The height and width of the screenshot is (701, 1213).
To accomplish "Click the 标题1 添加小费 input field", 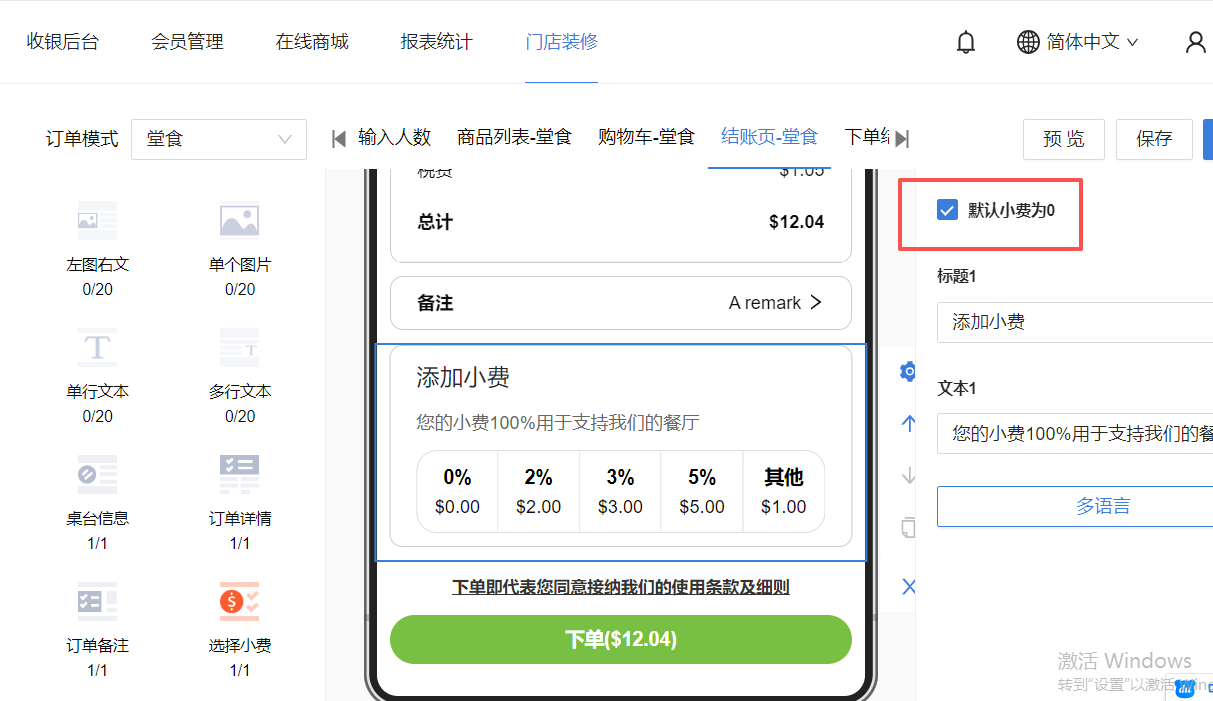I will point(1075,322).
